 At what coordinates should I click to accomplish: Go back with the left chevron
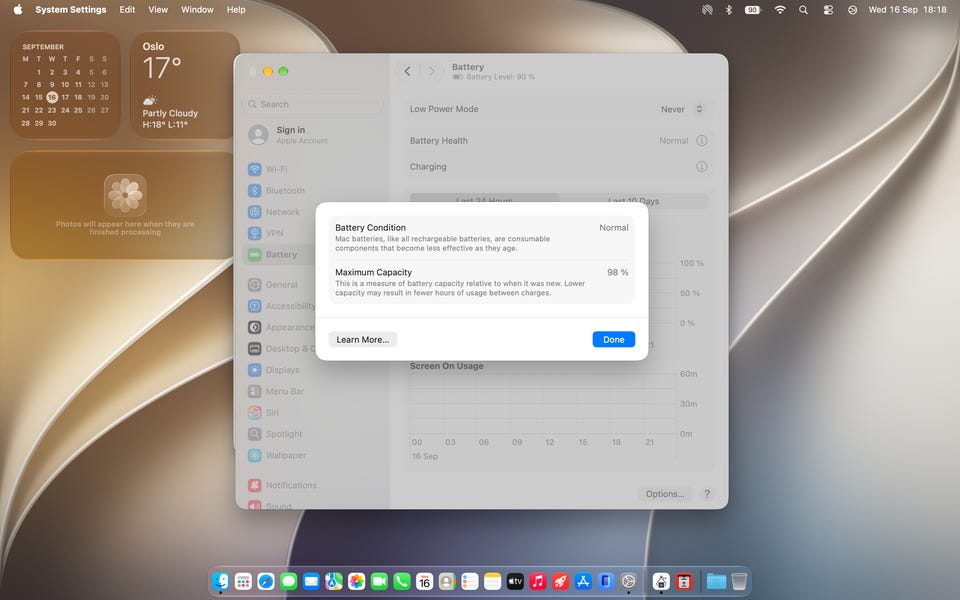click(x=408, y=71)
